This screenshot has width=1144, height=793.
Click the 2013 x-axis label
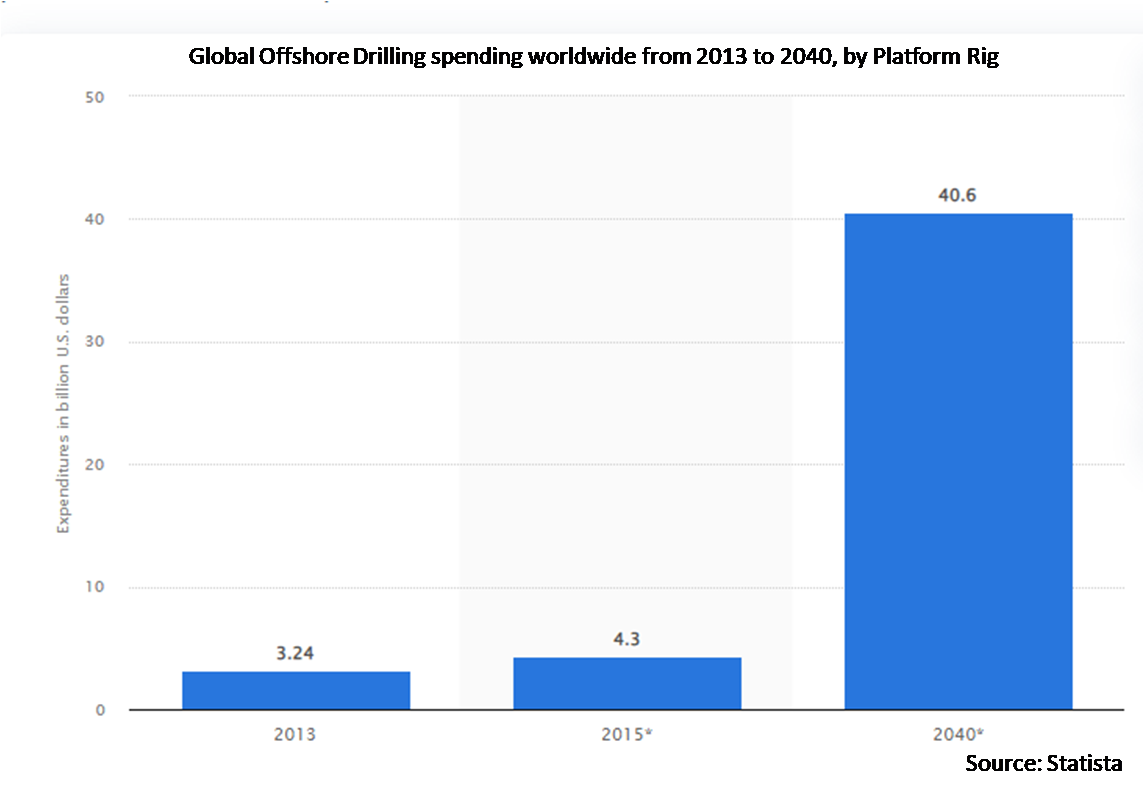[x=296, y=734]
